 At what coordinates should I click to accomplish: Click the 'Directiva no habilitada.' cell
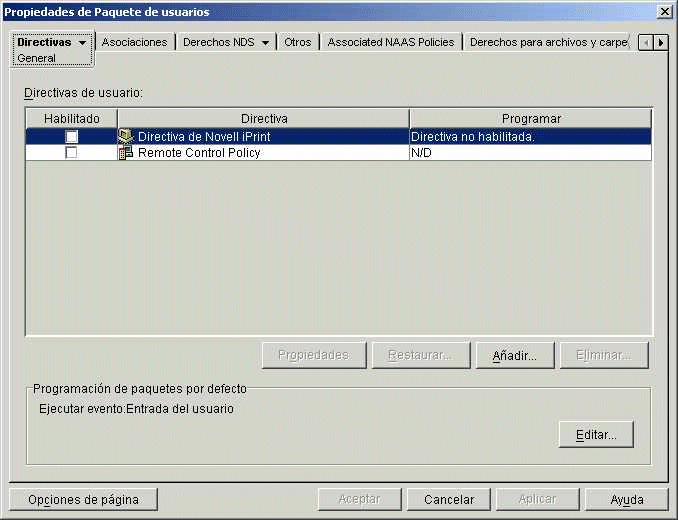click(530, 137)
